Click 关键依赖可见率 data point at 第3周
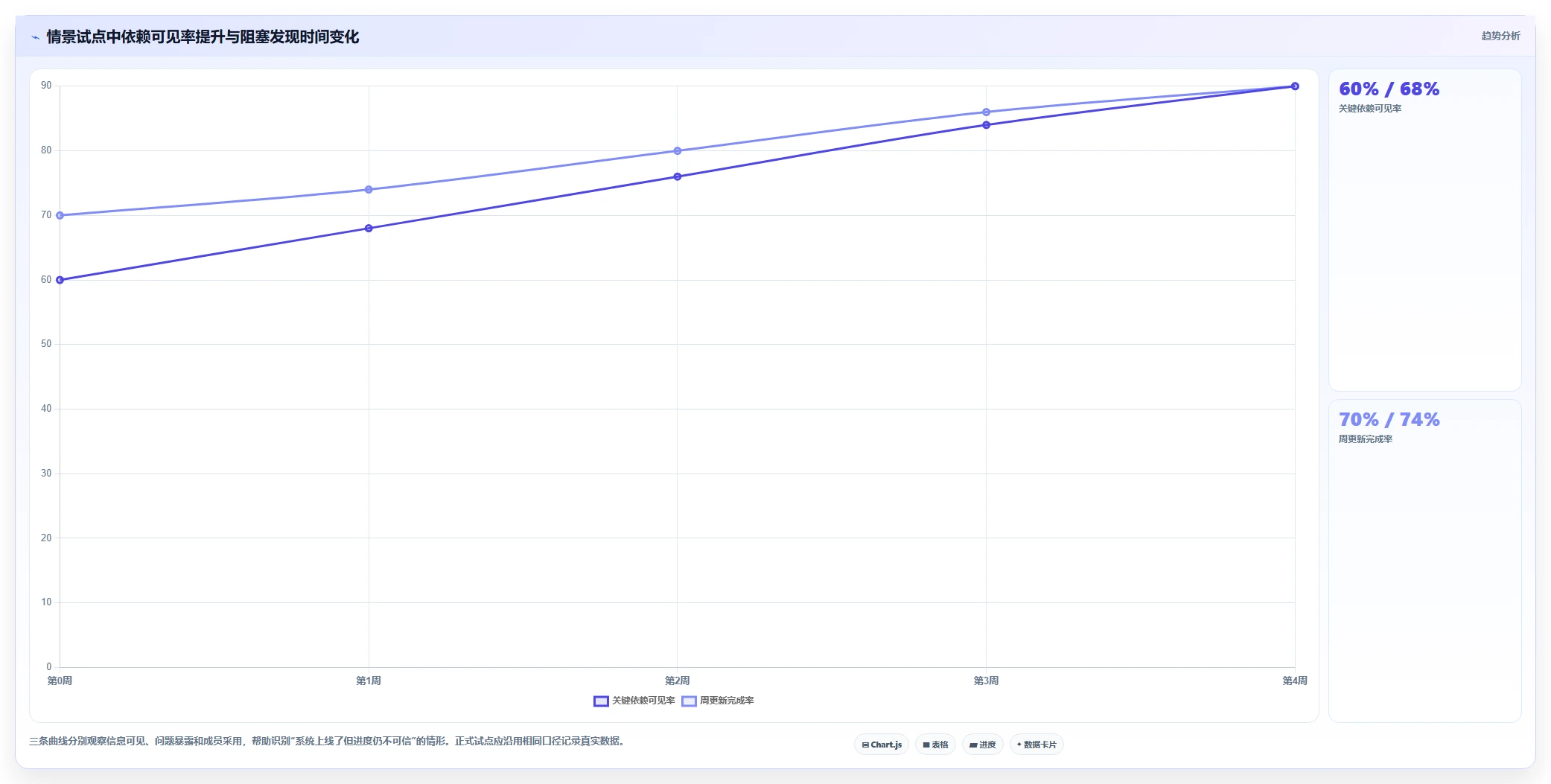 (x=987, y=125)
